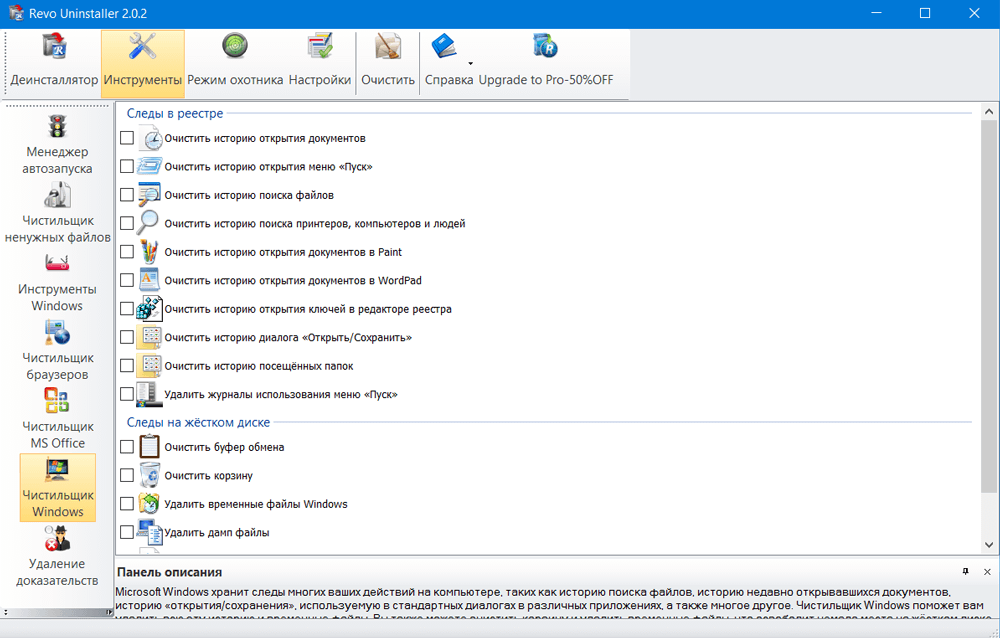
Task: Click icon for журналы использования меню «Пуск»
Action: [149, 394]
